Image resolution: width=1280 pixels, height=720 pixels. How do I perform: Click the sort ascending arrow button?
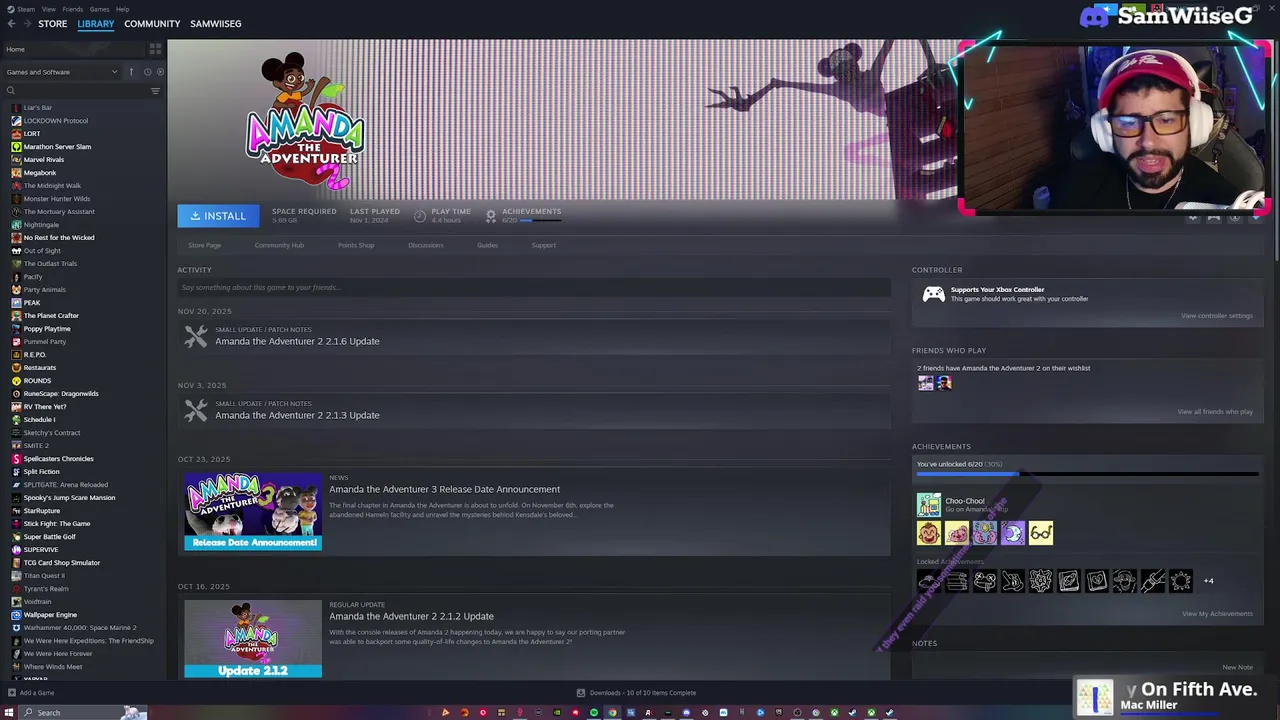point(130,72)
